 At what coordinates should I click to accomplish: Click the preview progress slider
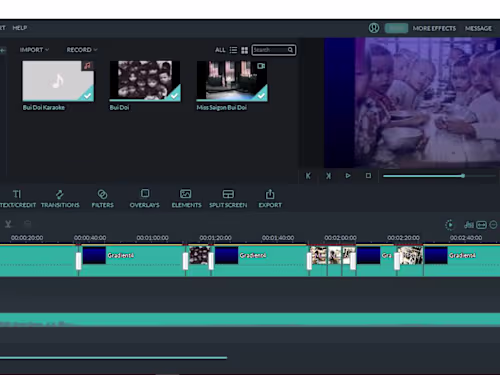click(x=439, y=176)
